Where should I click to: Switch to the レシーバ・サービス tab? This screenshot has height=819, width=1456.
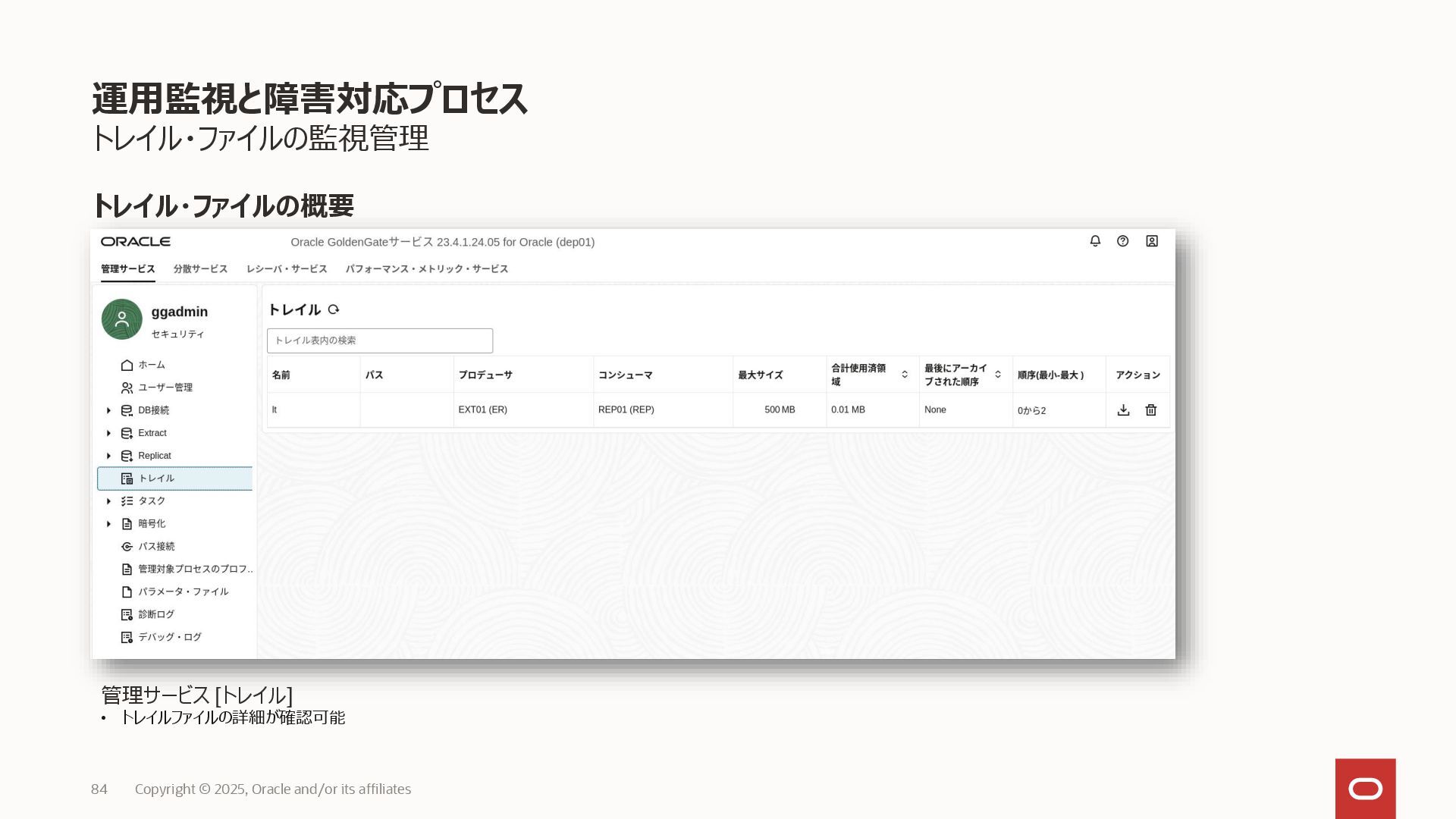[287, 269]
